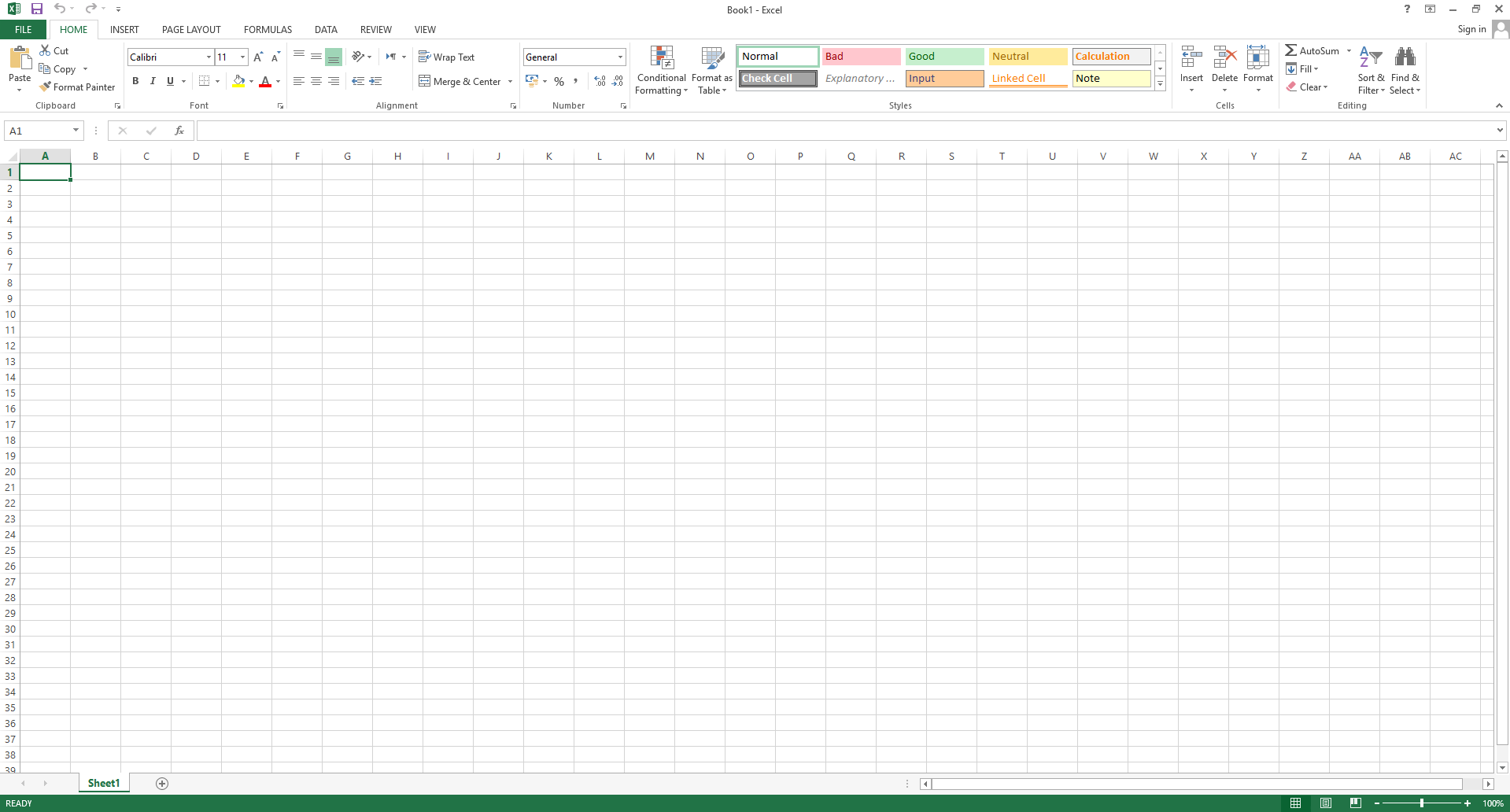The width and height of the screenshot is (1510, 812).
Task: Click the Conditional Formatting icon
Action: [661, 58]
